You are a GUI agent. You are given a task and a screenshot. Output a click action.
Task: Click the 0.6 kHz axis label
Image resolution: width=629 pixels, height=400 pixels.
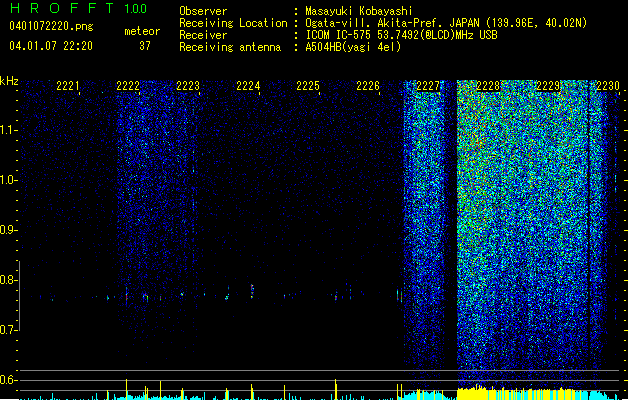coord(8,380)
